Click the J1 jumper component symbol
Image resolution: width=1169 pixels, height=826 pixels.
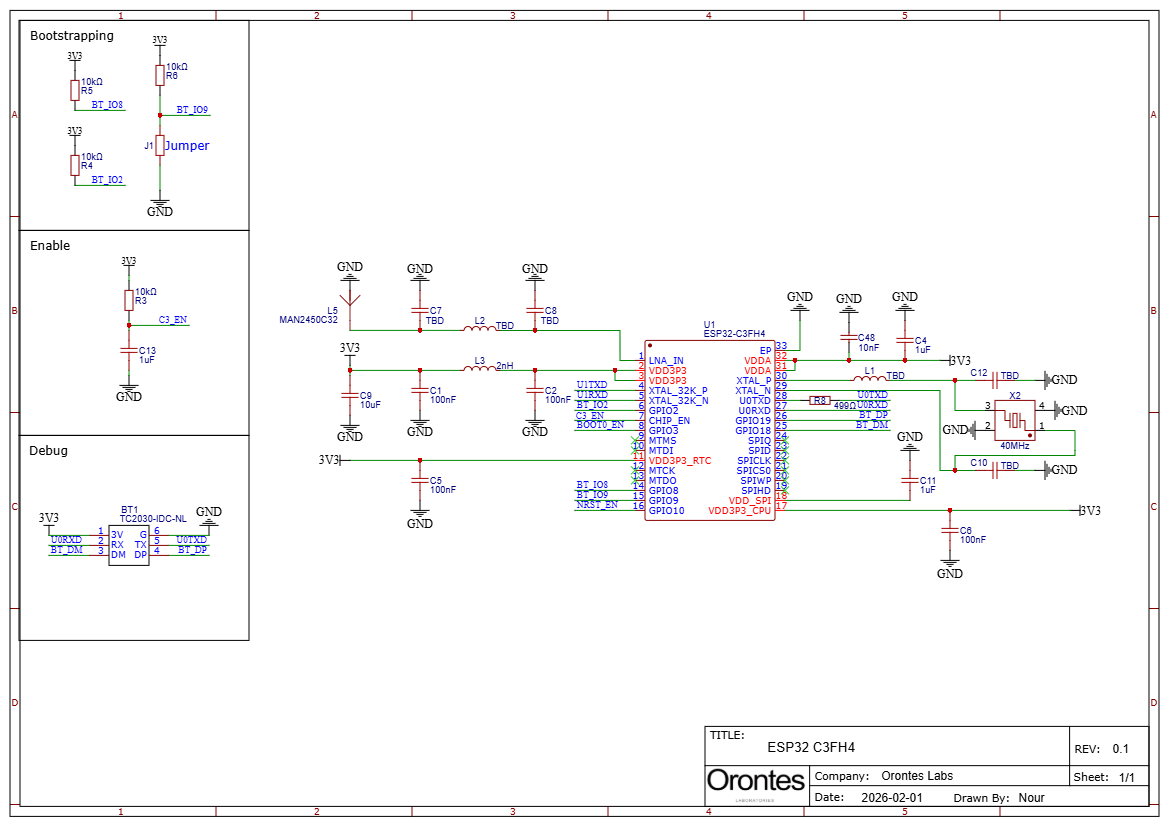[x=160, y=145]
